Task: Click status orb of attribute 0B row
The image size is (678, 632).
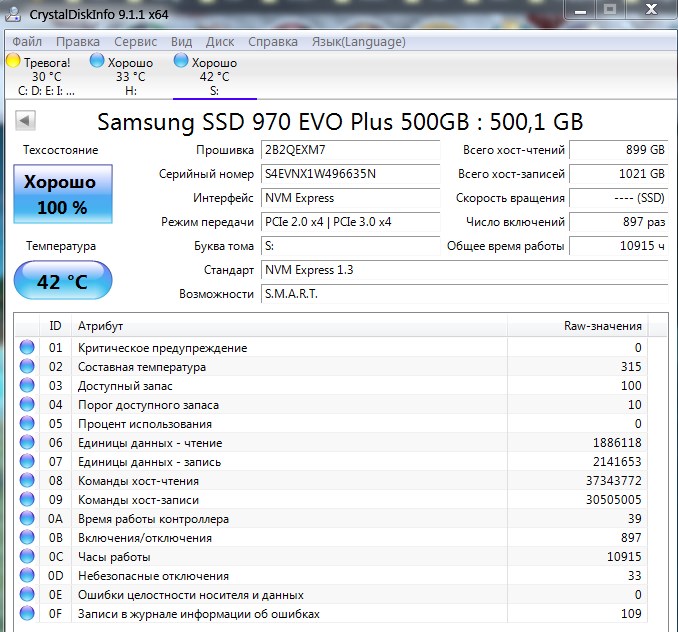Action: point(27,537)
